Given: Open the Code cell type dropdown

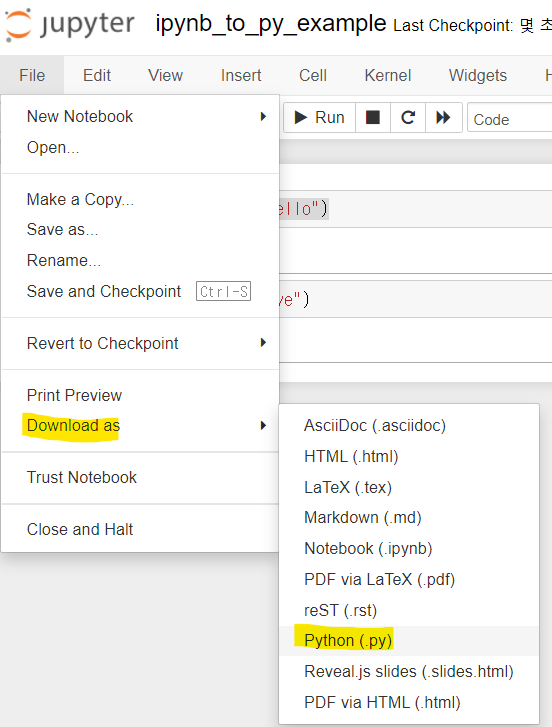Looking at the screenshot, I should tap(509, 119).
